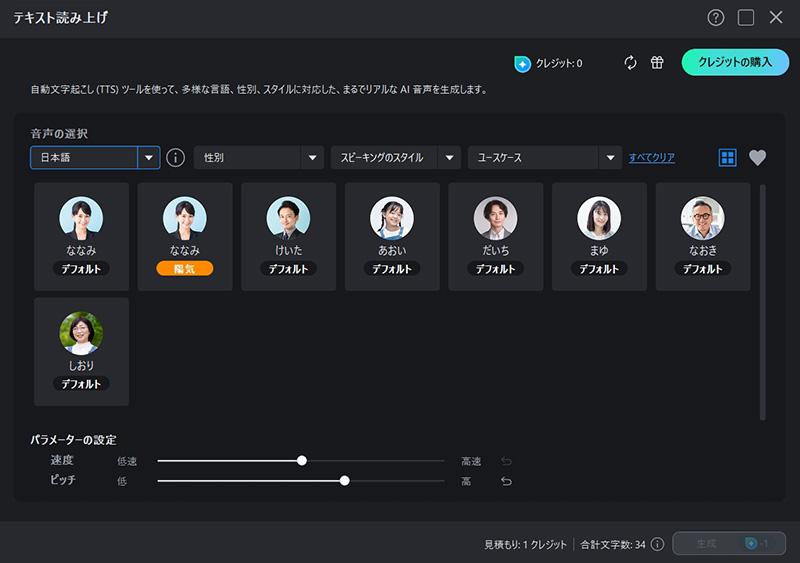Expand the 性別 dropdown
The image size is (800, 563).
(x=259, y=157)
